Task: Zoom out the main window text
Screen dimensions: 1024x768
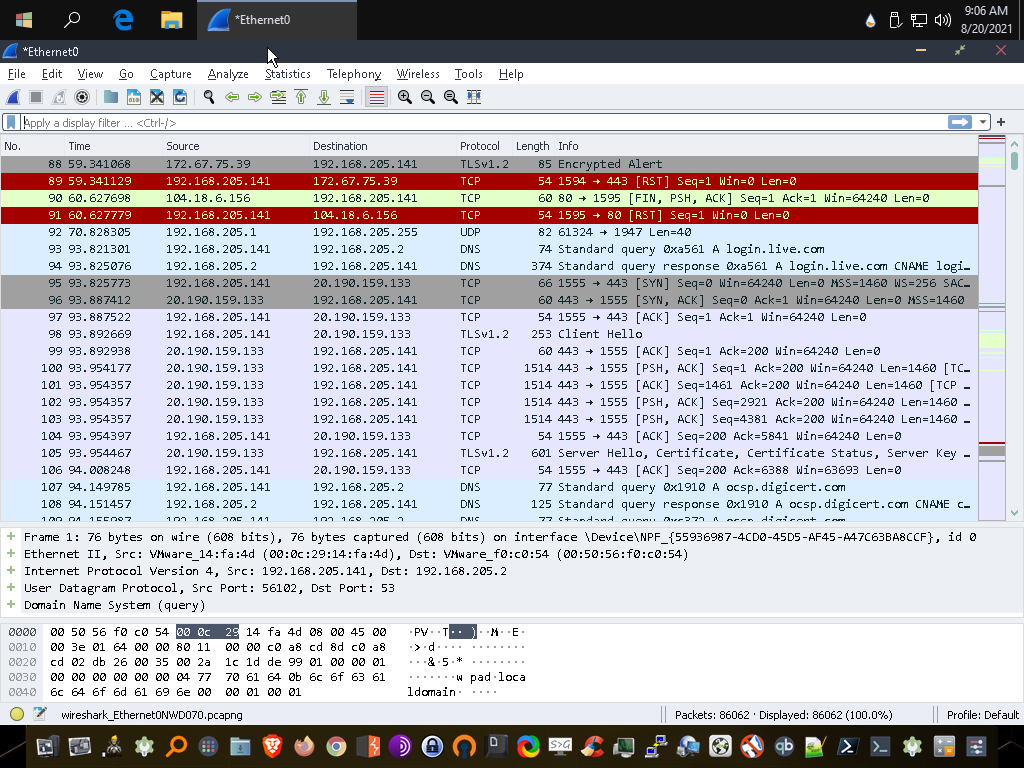Action: click(428, 97)
